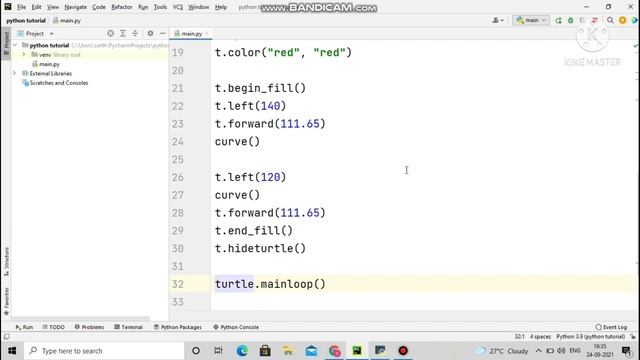
Task: Toggle the Favorites side tool tab
Action: point(6,301)
